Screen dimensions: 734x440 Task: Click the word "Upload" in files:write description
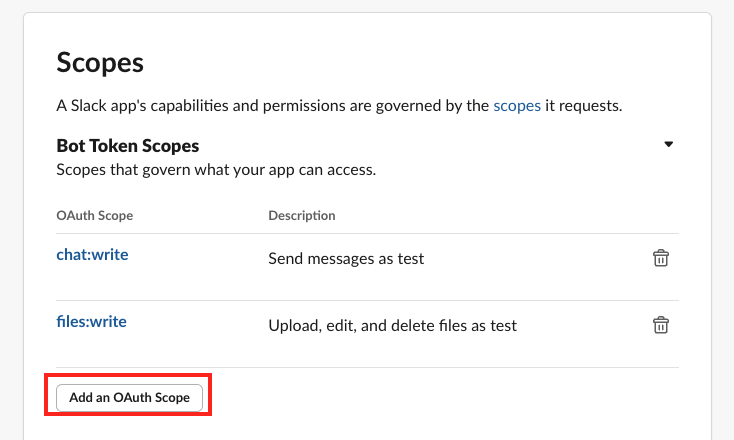pyautogui.click(x=292, y=325)
